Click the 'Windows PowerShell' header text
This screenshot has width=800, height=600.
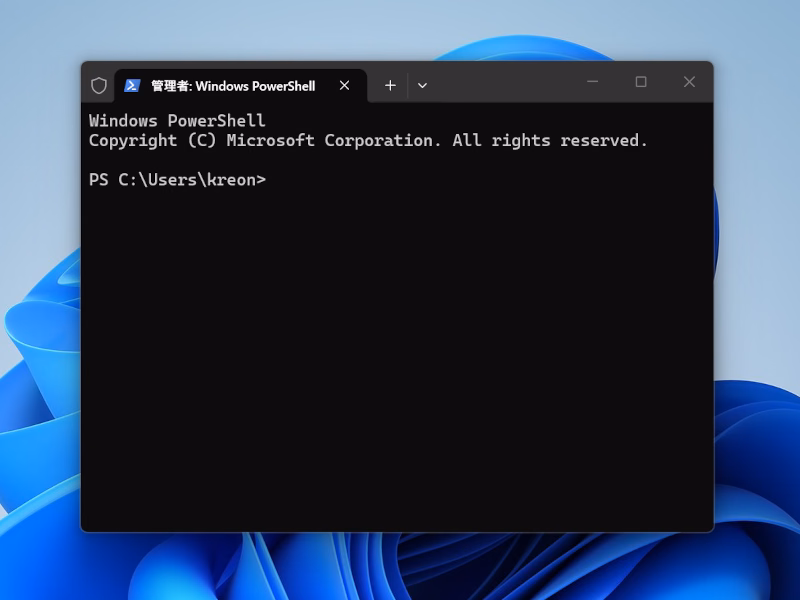tap(177, 120)
